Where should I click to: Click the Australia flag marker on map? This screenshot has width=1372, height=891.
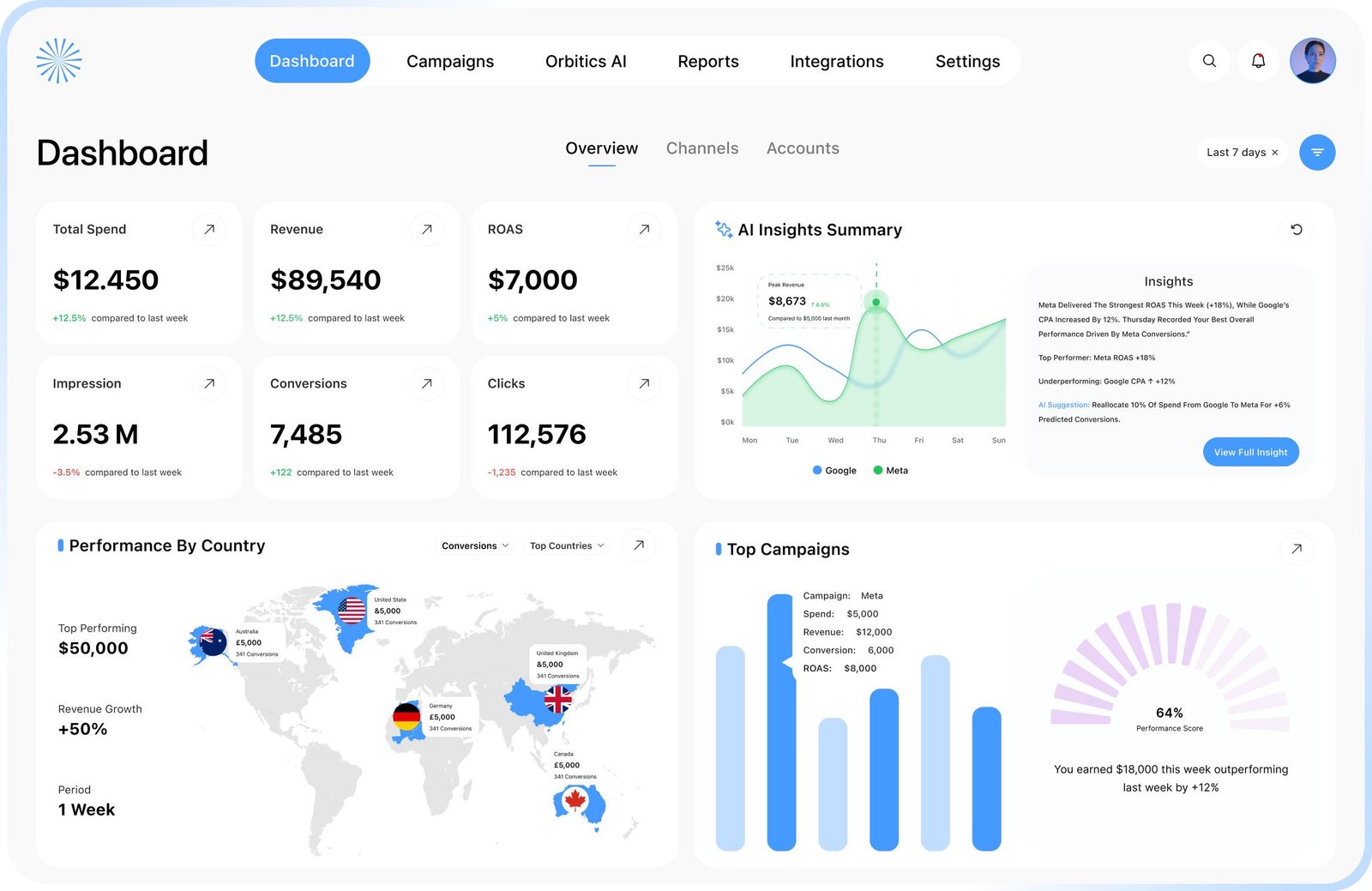pos(212,641)
